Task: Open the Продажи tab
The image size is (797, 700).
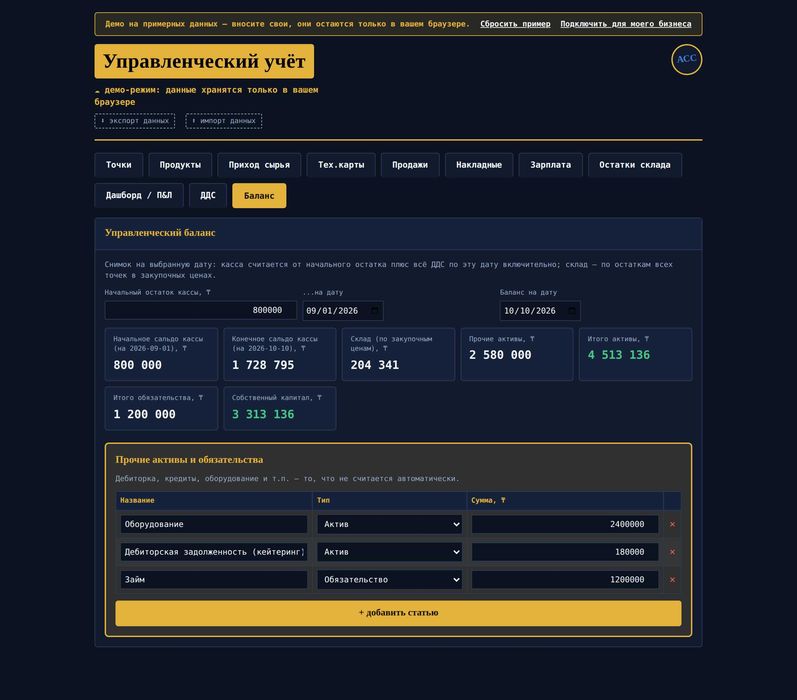Action: pyautogui.click(x=410, y=165)
